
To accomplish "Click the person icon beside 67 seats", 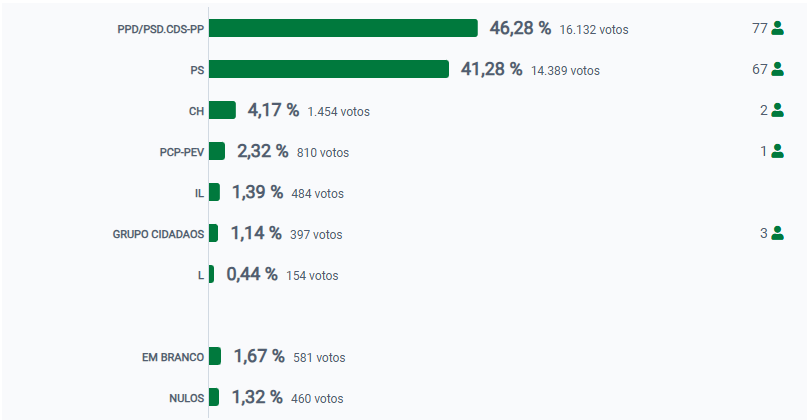I will (777, 69).
